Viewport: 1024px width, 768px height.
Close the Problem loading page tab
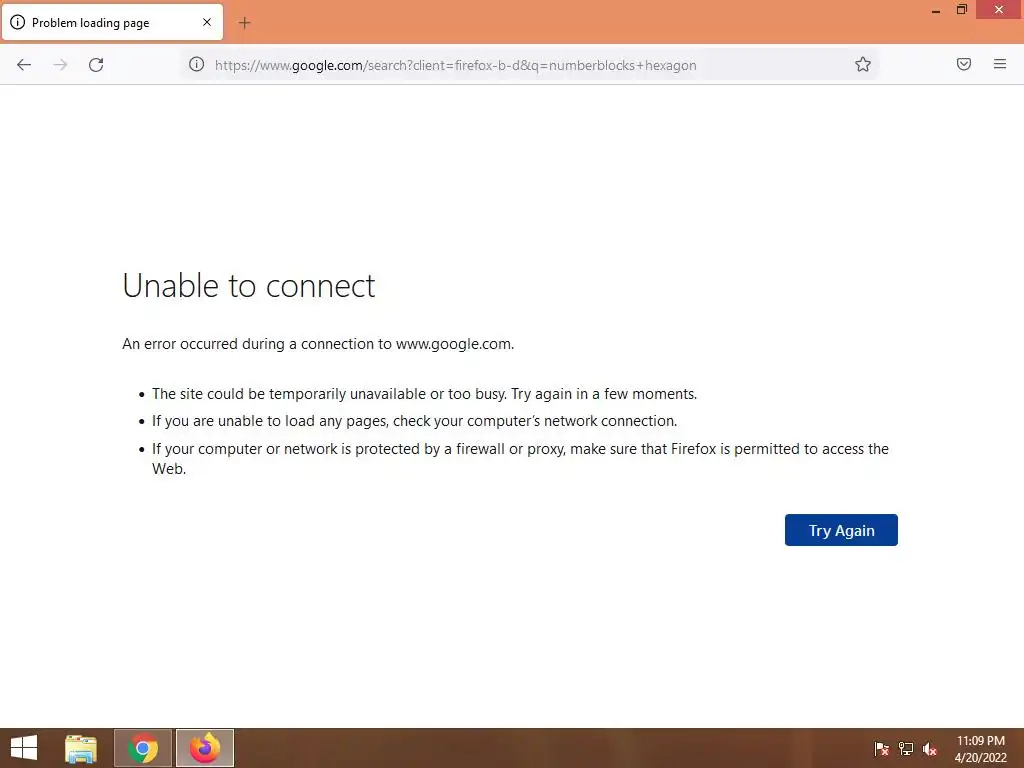pyautogui.click(x=207, y=22)
